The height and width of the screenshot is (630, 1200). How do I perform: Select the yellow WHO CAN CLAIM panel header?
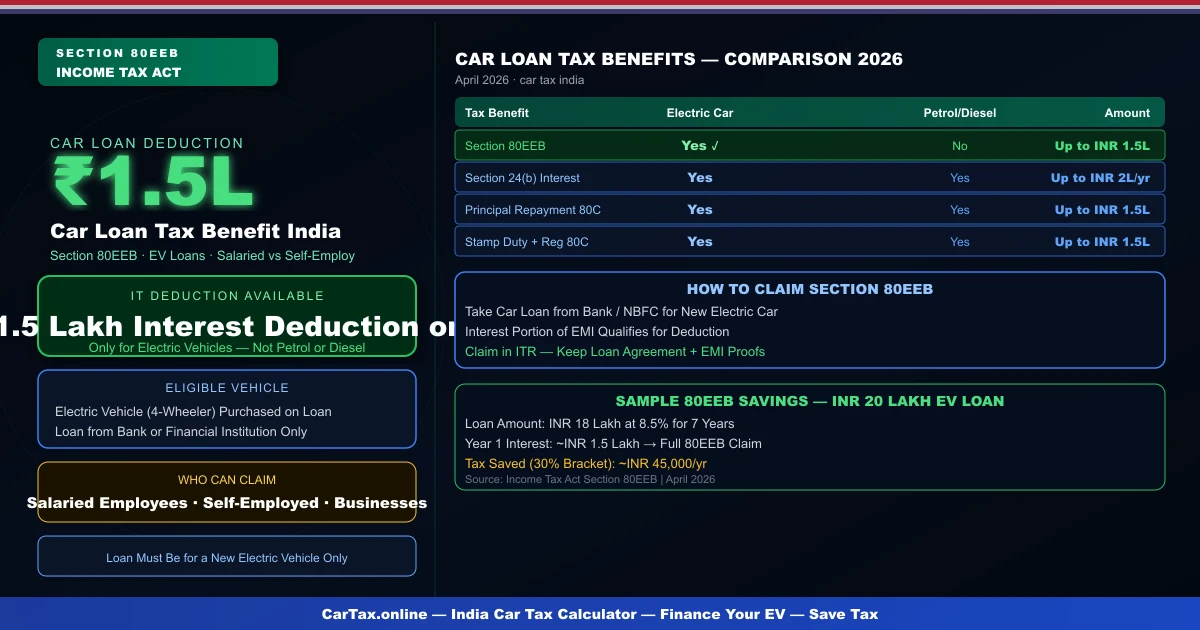[227, 480]
